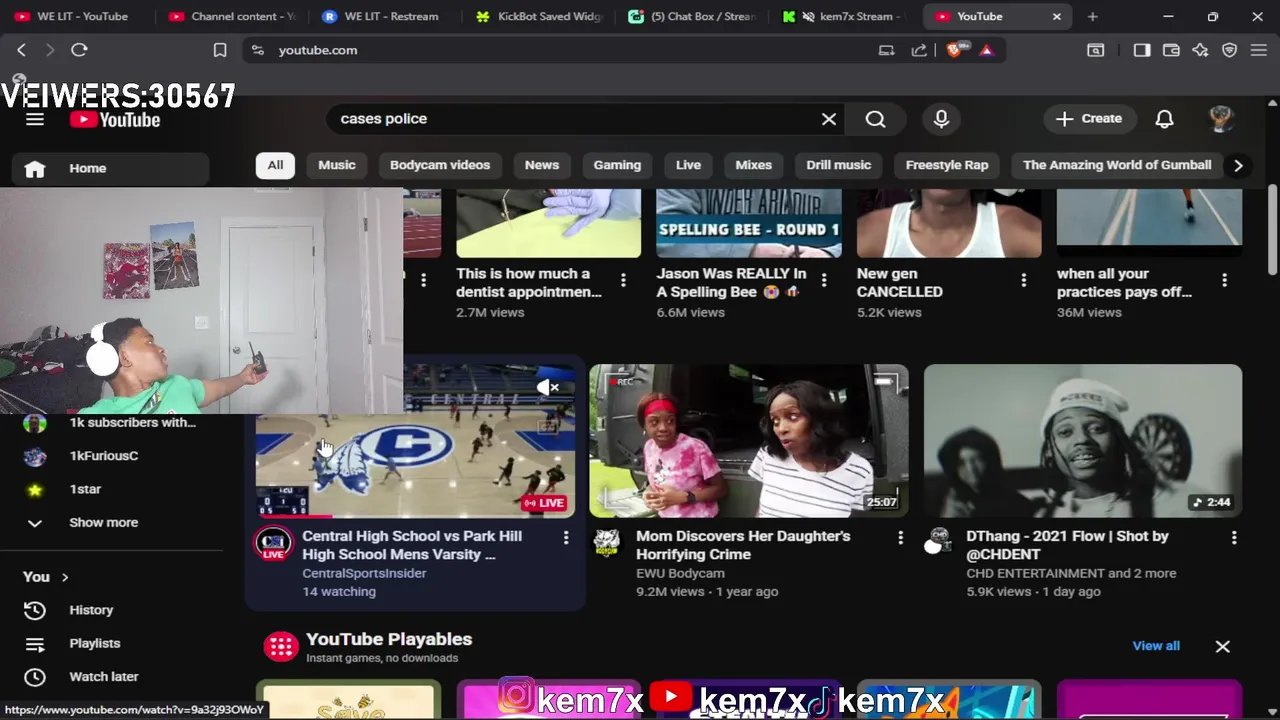Select The Amazing World of Gumball chip
Image resolution: width=1280 pixels, height=720 pixels.
(x=1117, y=165)
